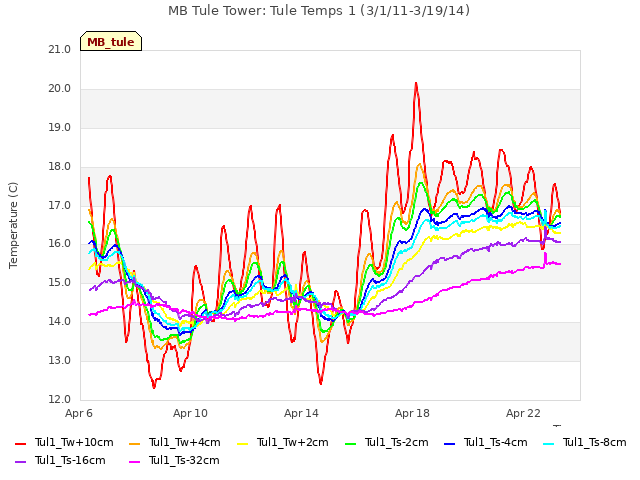Click the 20.0 y-axis tick label
The image size is (640, 480).
click(x=60, y=89)
